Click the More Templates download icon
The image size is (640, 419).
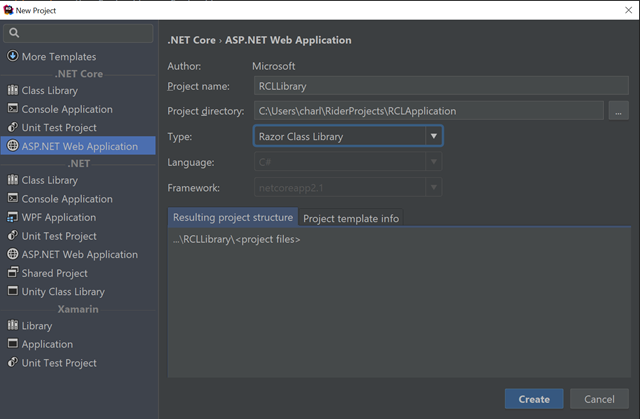click(x=13, y=56)
